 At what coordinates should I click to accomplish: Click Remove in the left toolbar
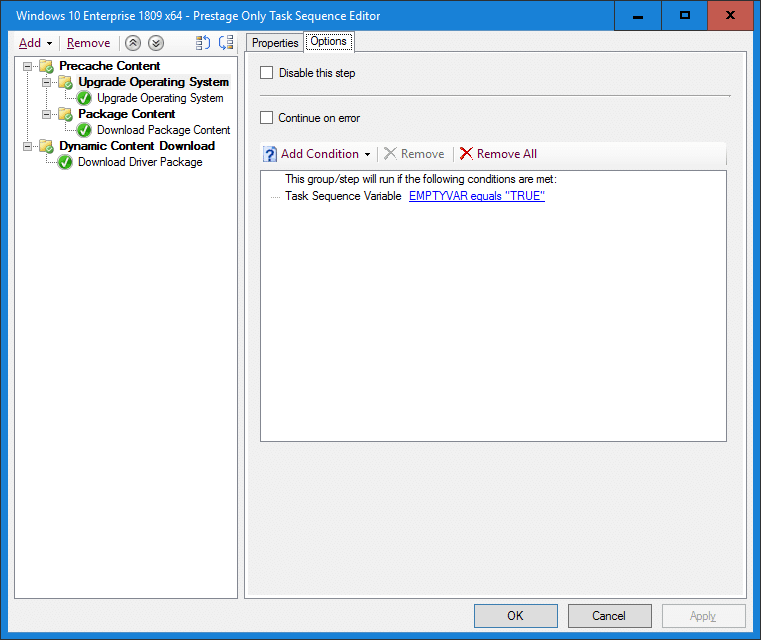(x=88, y=43)
